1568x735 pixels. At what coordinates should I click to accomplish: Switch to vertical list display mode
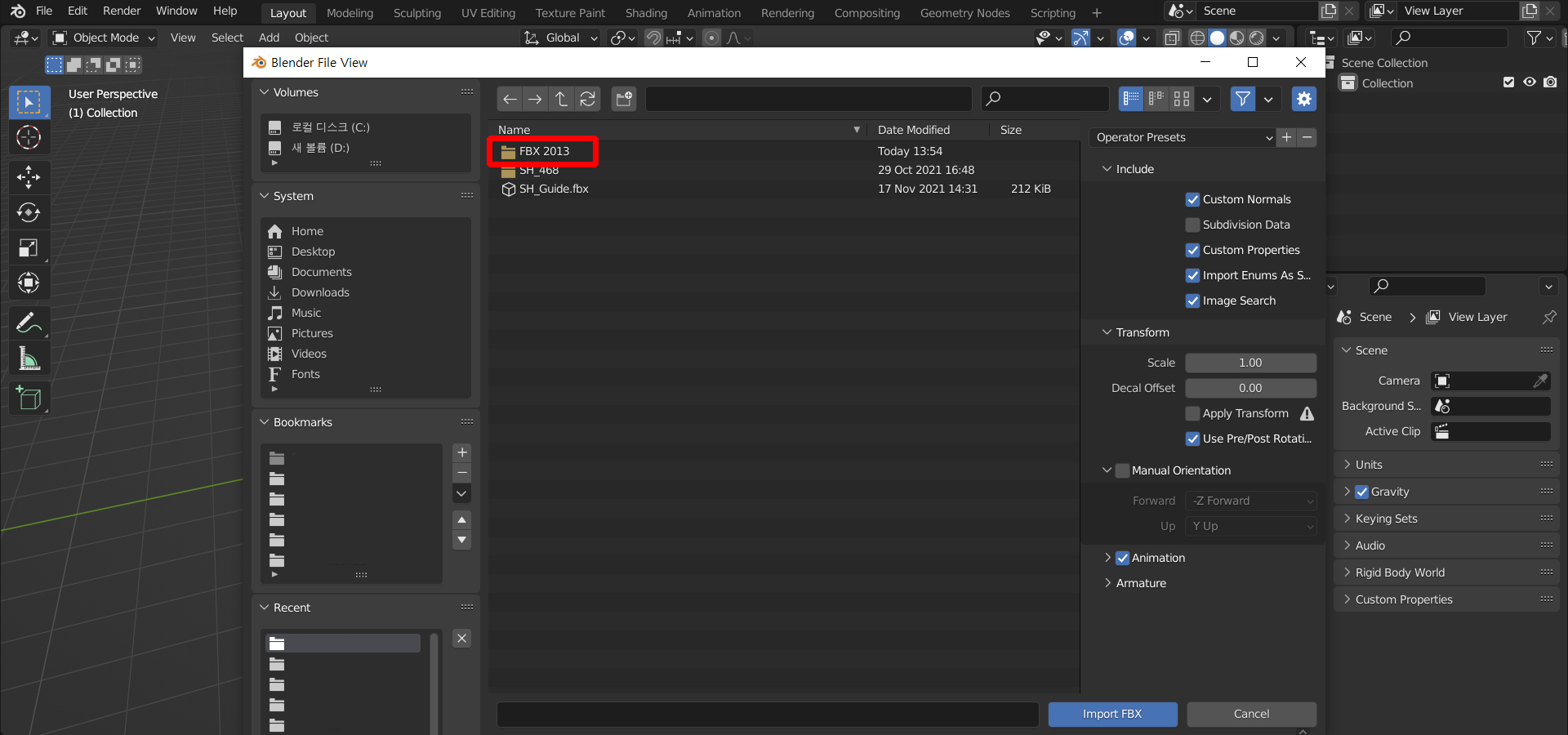[x=1131, y=99]
